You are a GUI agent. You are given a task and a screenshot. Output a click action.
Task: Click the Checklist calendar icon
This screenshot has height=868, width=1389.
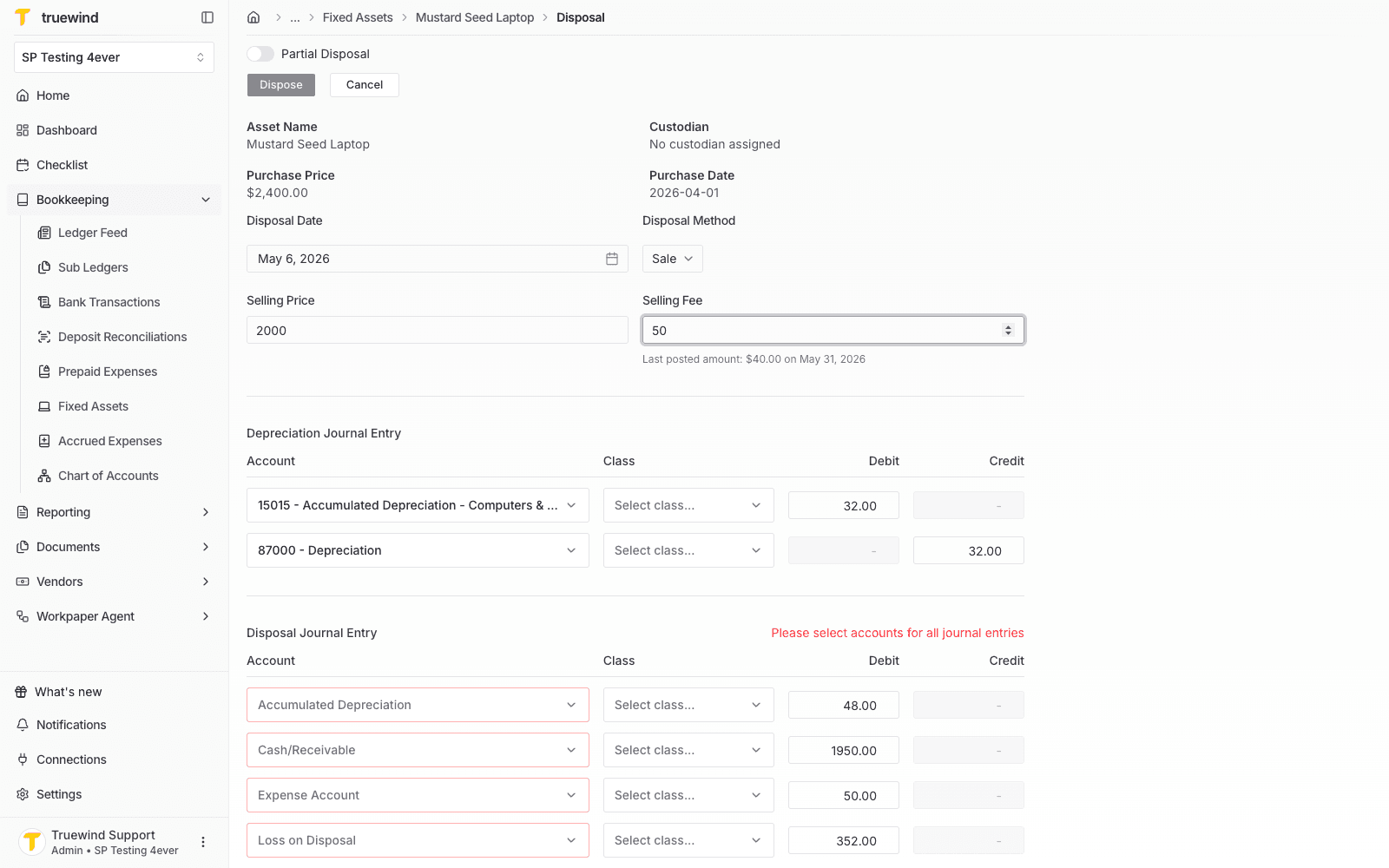23,165
